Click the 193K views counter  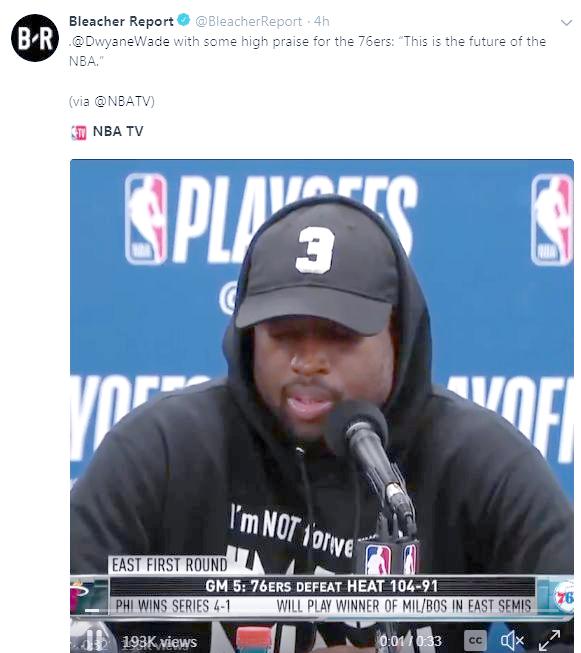[160, 642]
